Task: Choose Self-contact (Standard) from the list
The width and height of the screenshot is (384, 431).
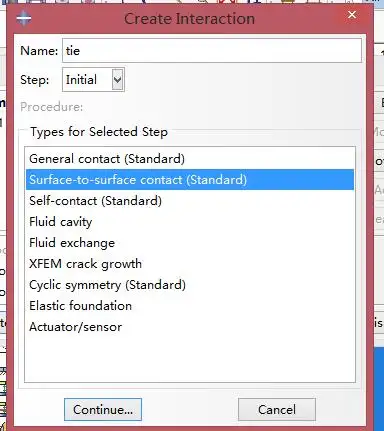Action: click(x=95, y=201)
